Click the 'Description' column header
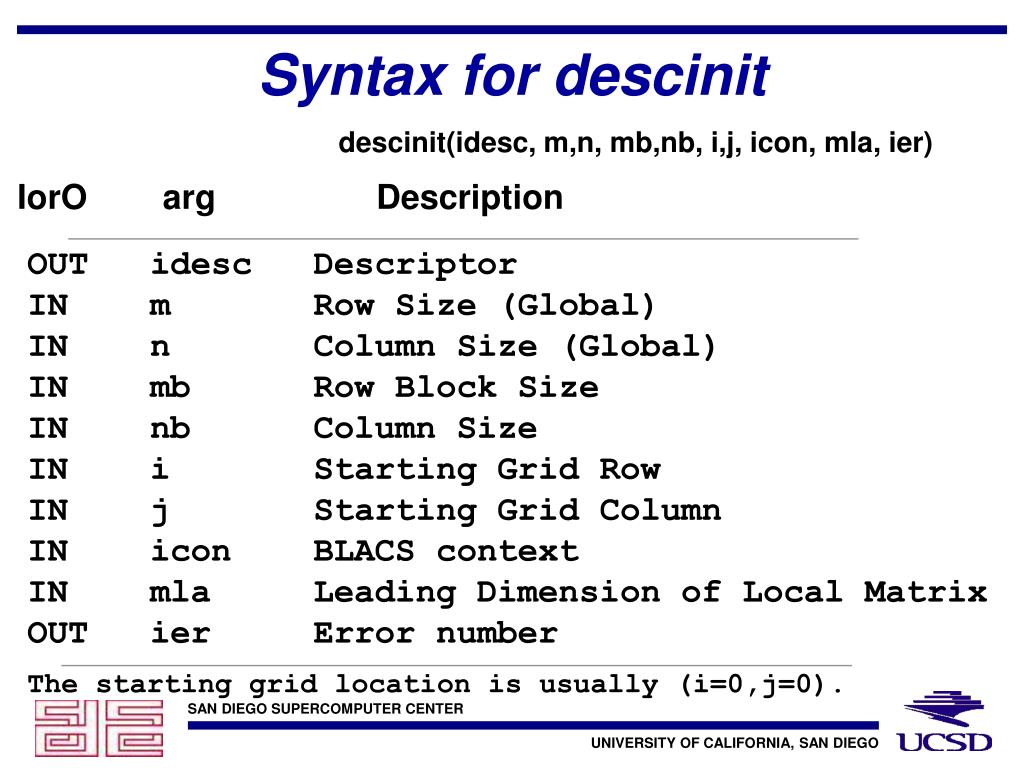The width and height of the screenshot is (1024, 768). pyautogui.click(x=470, y=198)
